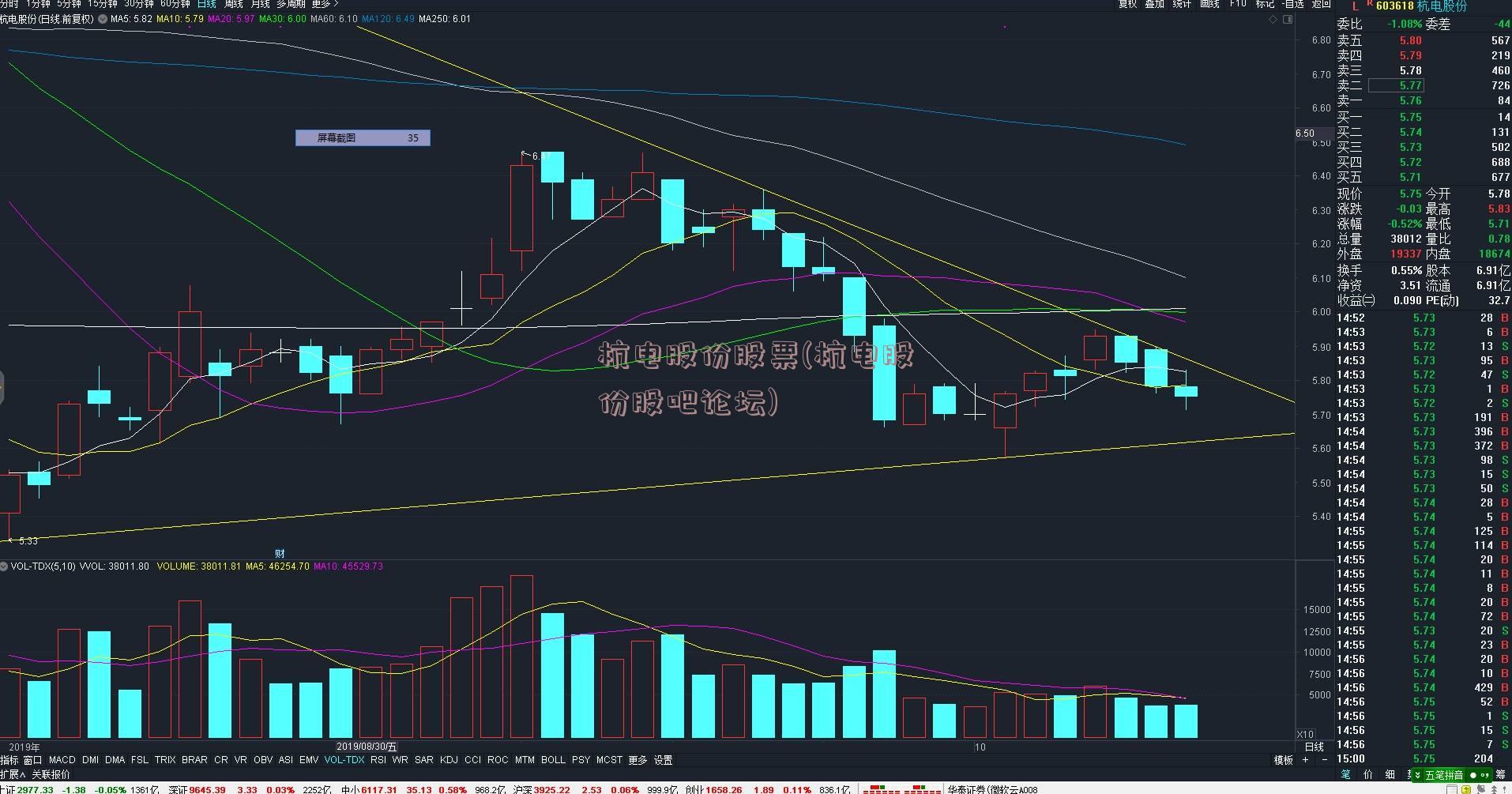Select the PSY indicator

(x=581, y=760)
